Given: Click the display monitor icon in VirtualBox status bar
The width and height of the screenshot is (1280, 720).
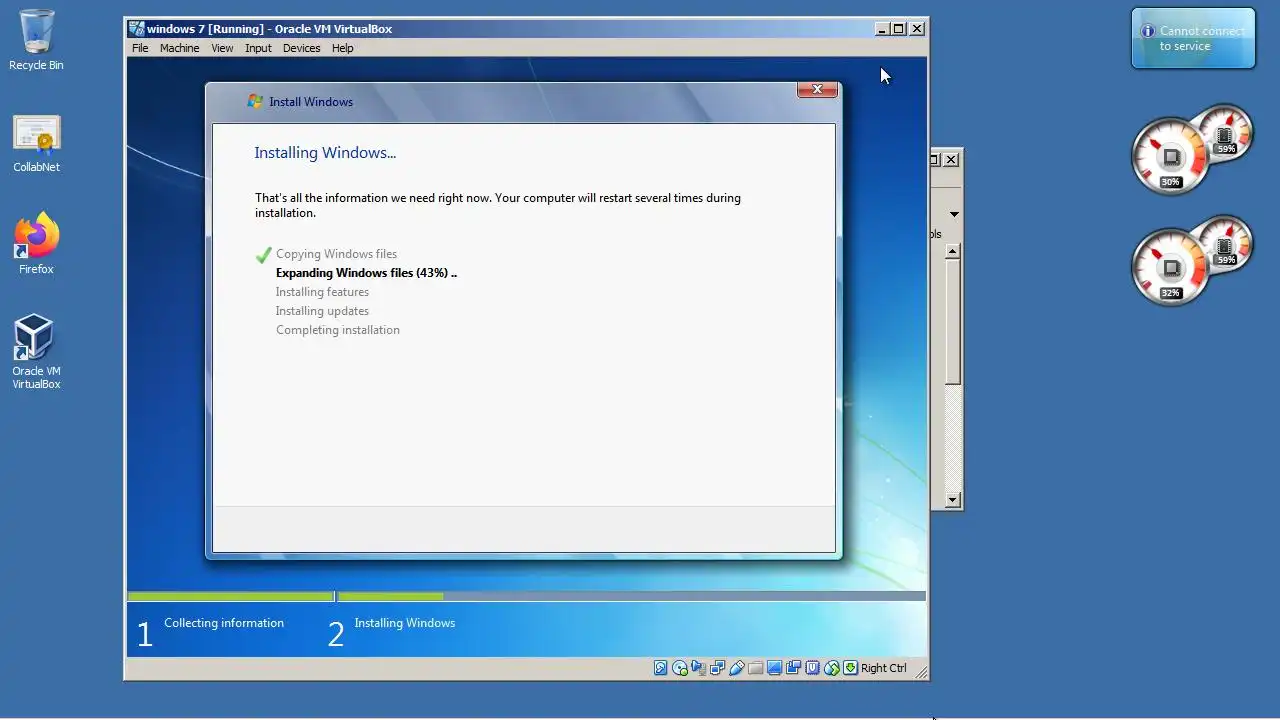Looking at the screenshot, I should point(774,668).
